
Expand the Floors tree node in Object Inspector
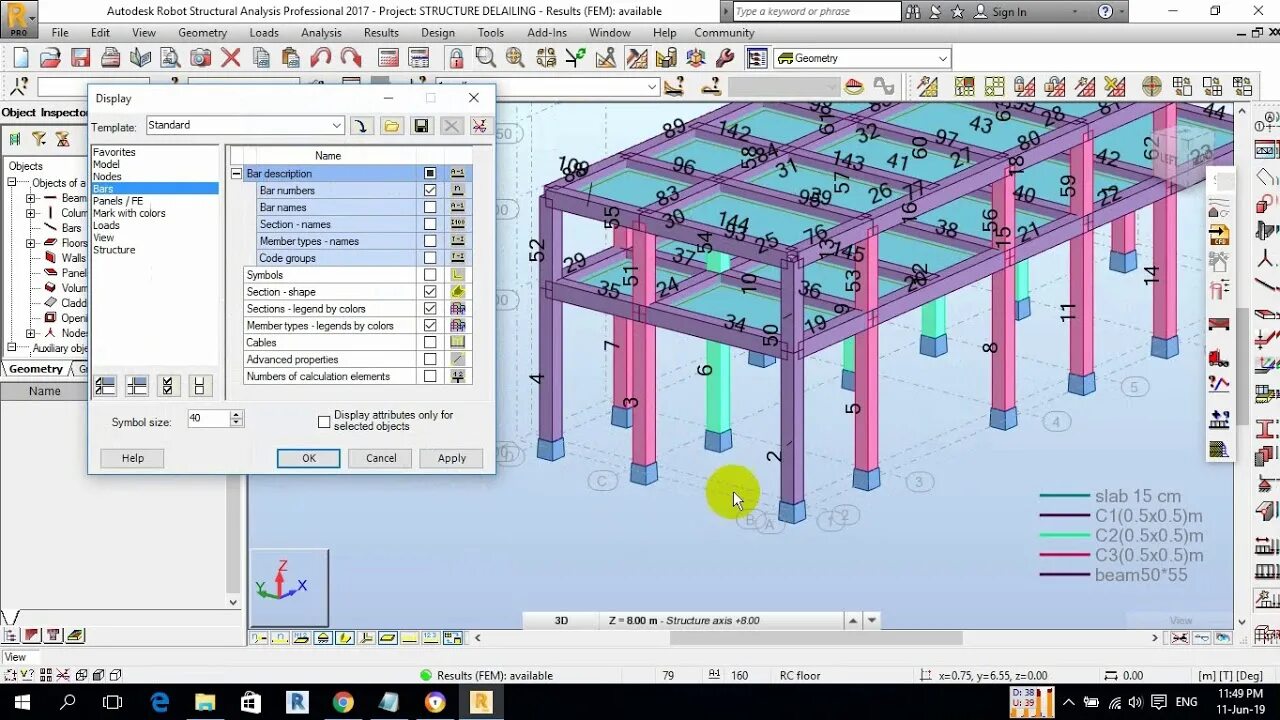pyautogui.click(x=31, y=243)
